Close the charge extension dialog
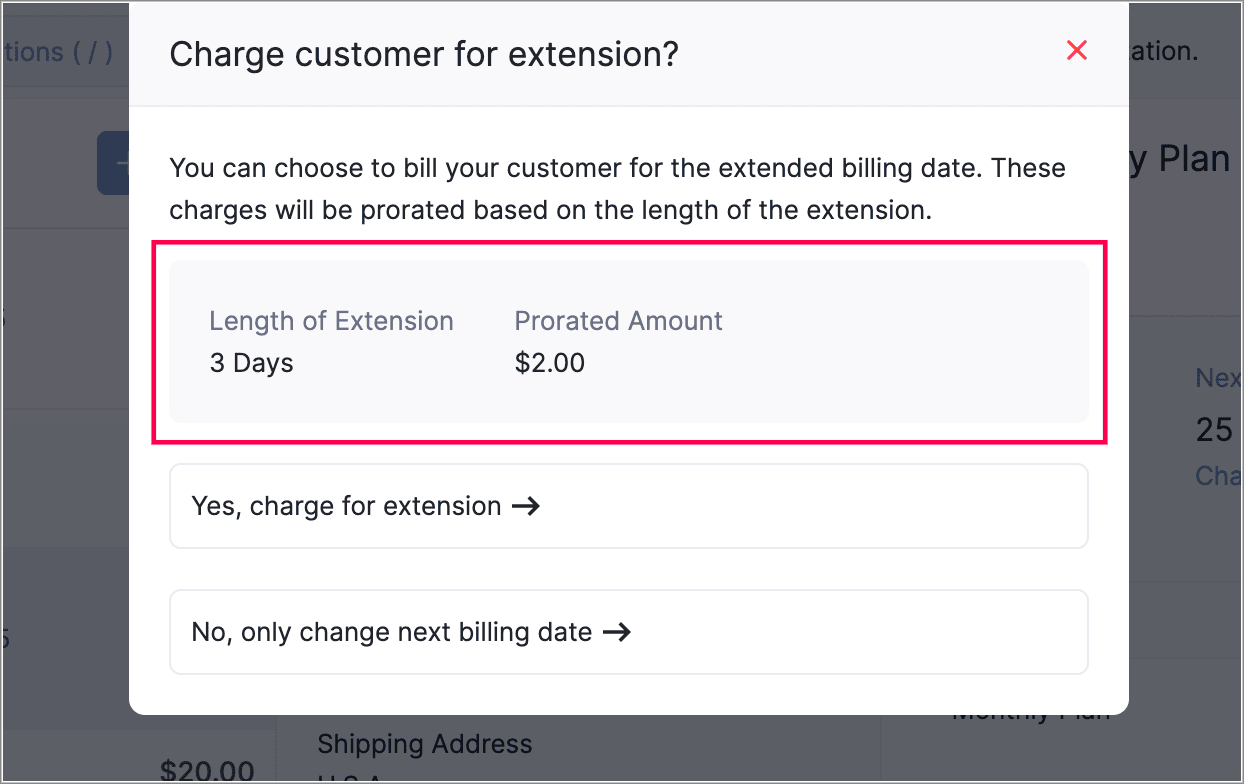 tap(1076, 51)
